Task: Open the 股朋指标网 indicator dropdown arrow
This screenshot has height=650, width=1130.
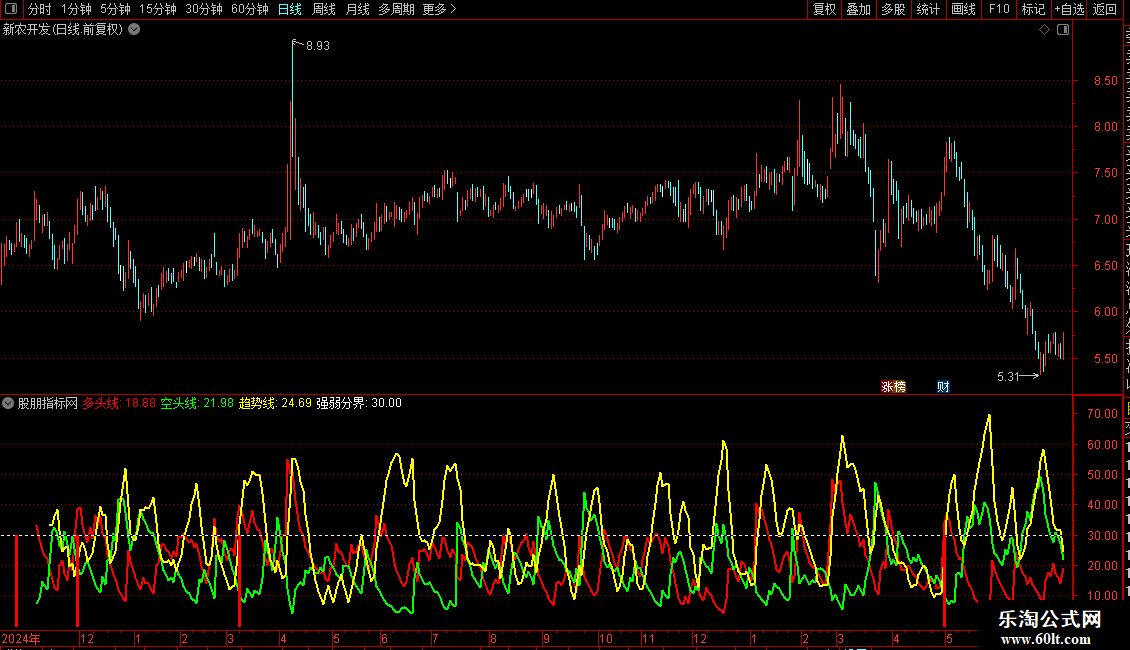Action: pos(8,404)
